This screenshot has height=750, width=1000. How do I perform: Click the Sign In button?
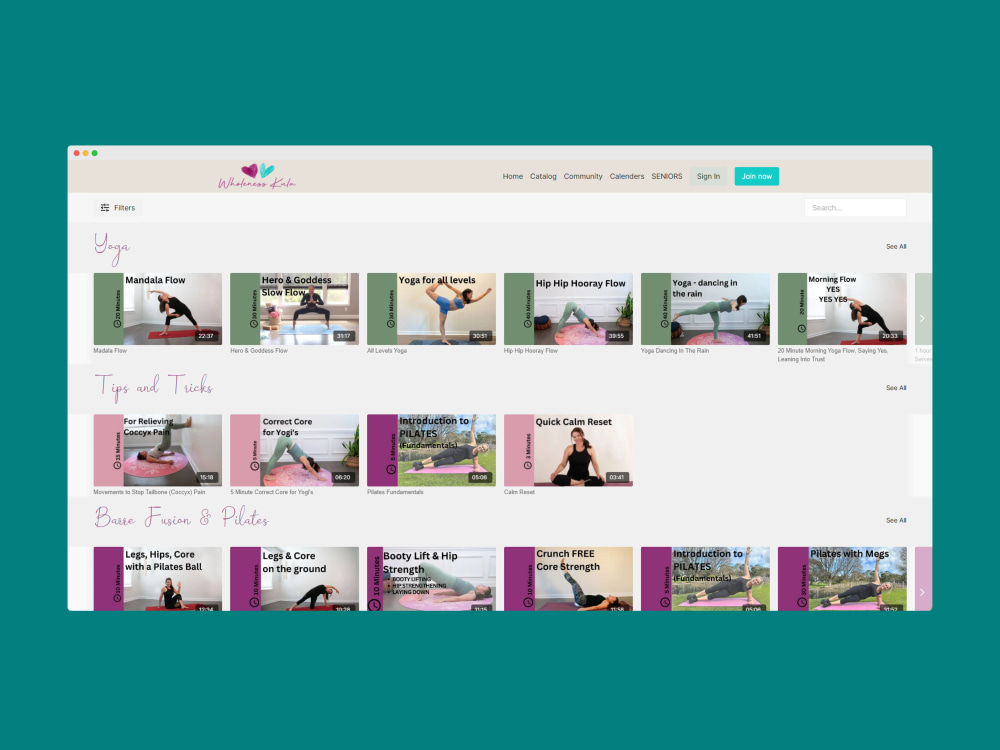[708, 177]
